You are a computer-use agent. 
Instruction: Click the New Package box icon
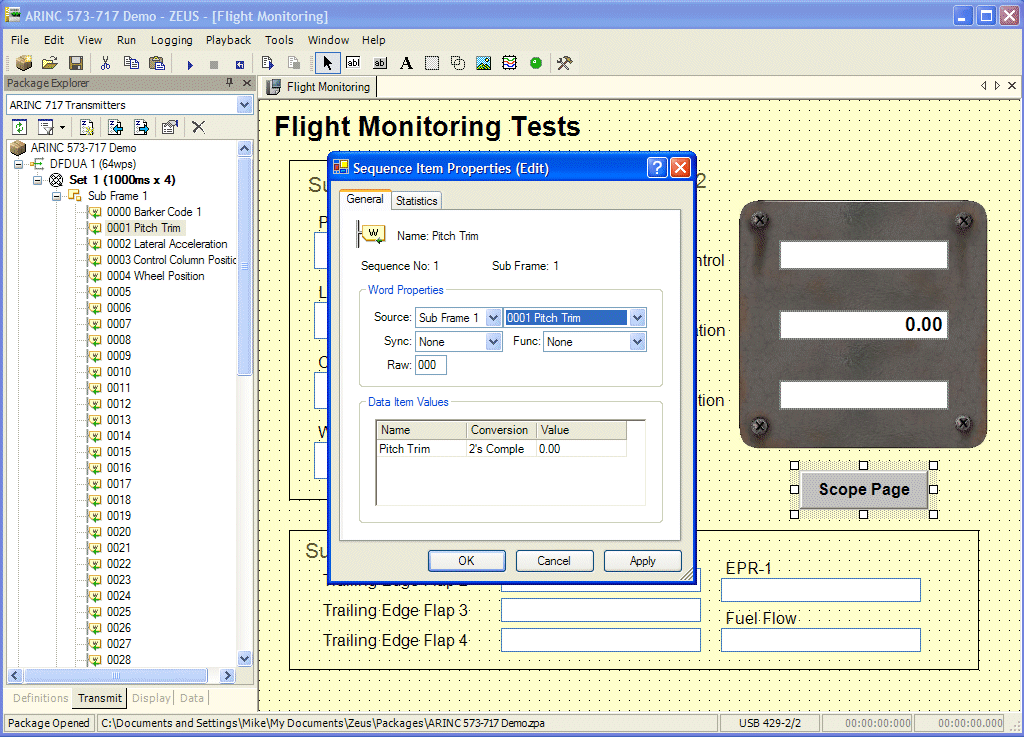24,63
